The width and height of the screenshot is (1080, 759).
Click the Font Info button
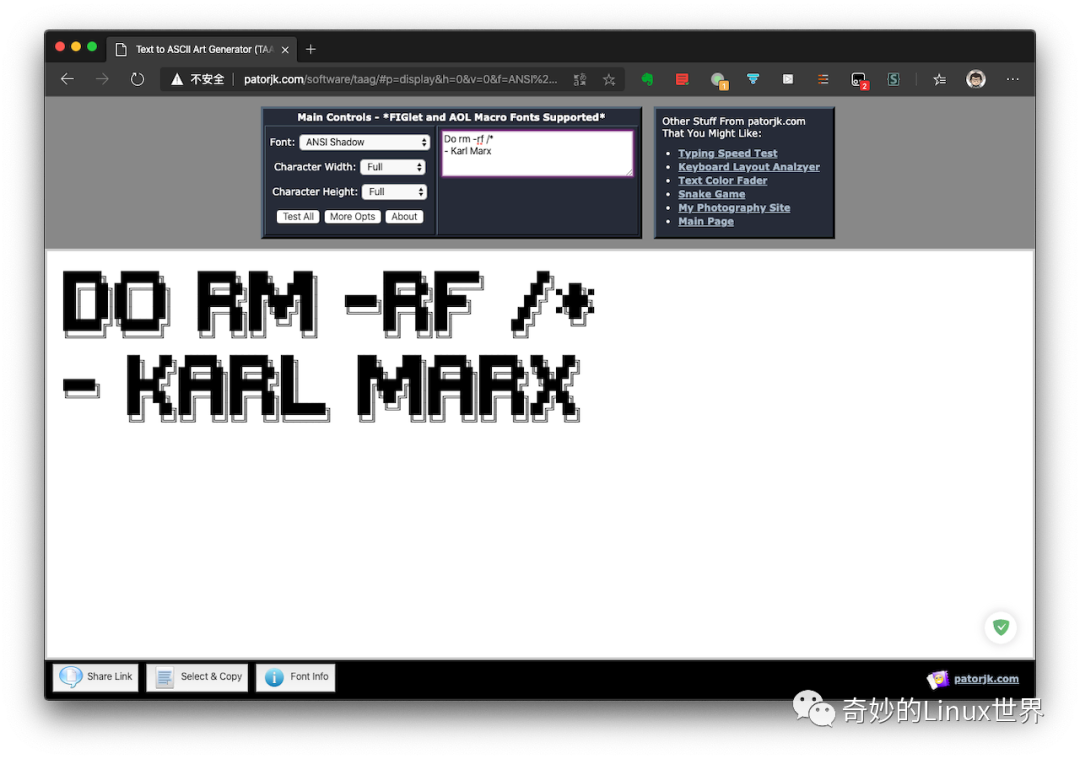[x=295, y=677]
